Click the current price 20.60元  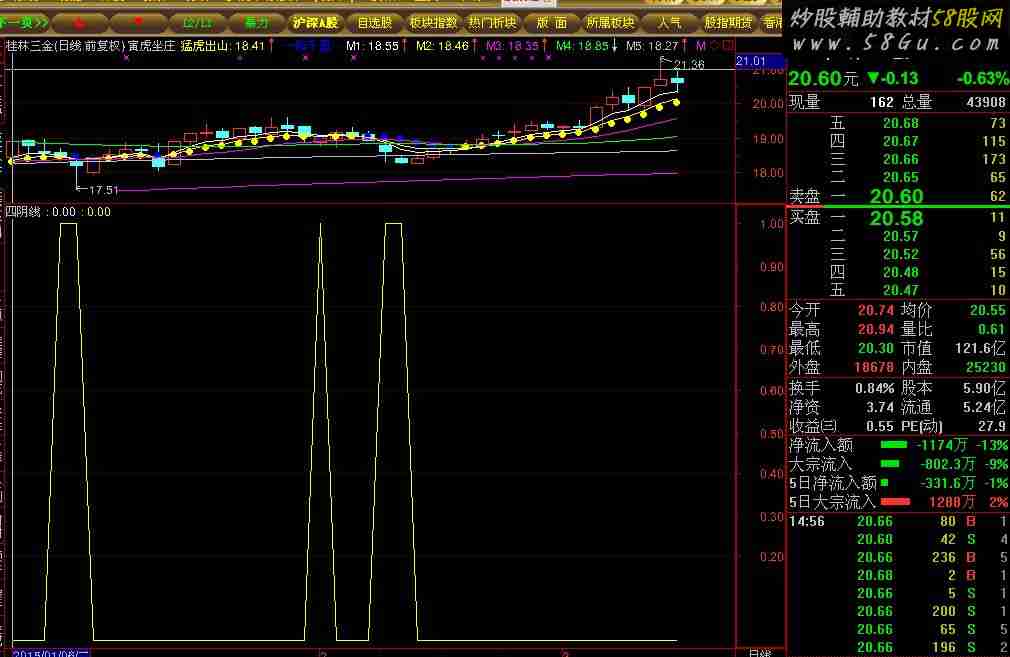coord(823,79)
